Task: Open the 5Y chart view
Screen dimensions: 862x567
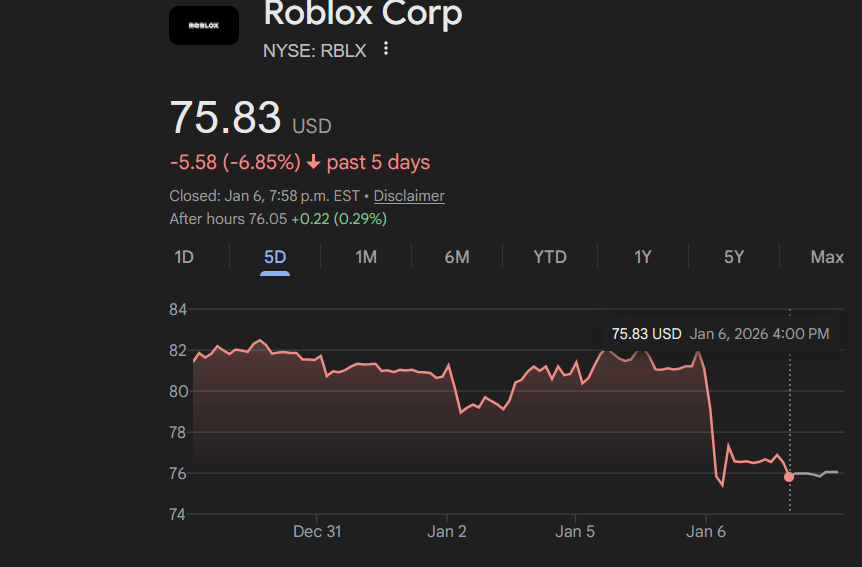Action: click(734, 257)
